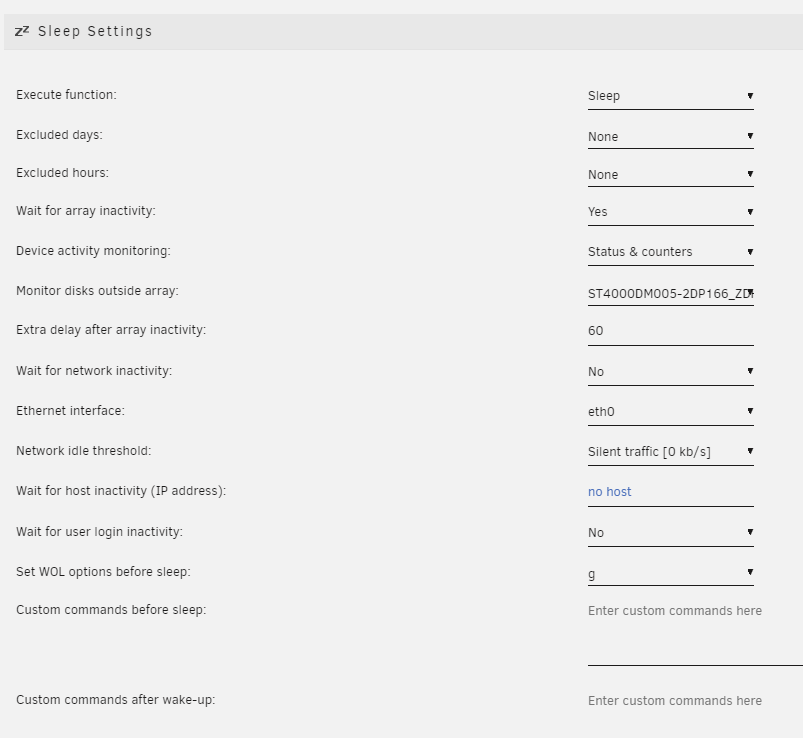Viewport: 803px width, 738px height.
Task: Click the Wait for user login inactivity label
Action: tap(99, 532)
